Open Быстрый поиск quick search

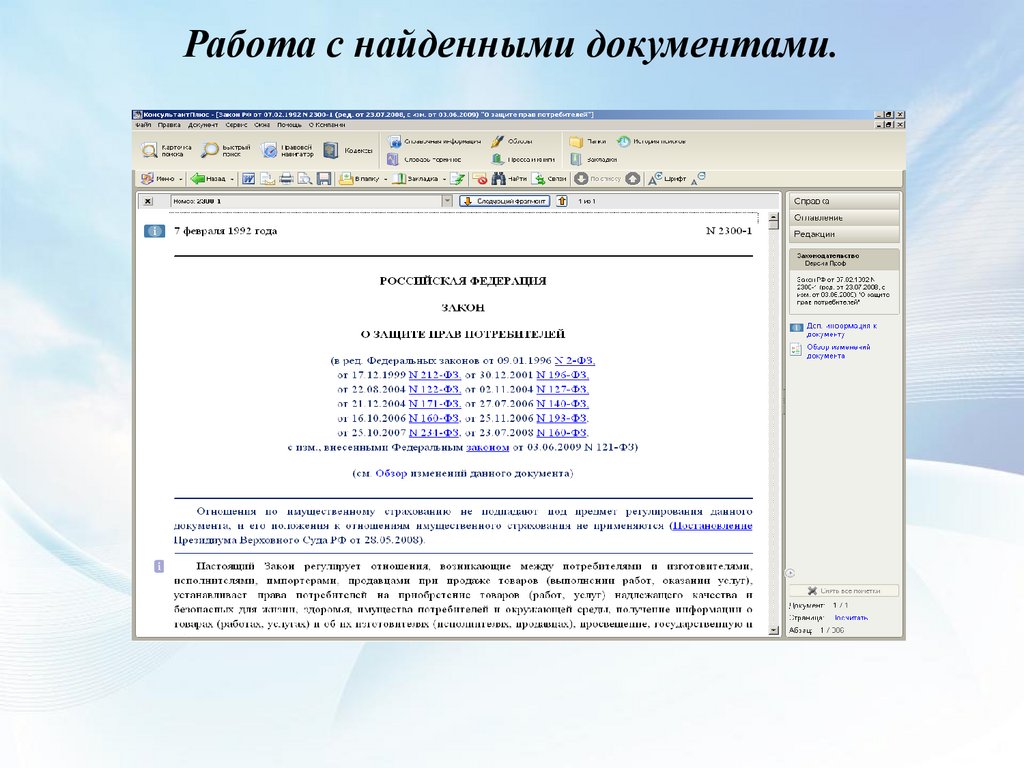point(227,151)
